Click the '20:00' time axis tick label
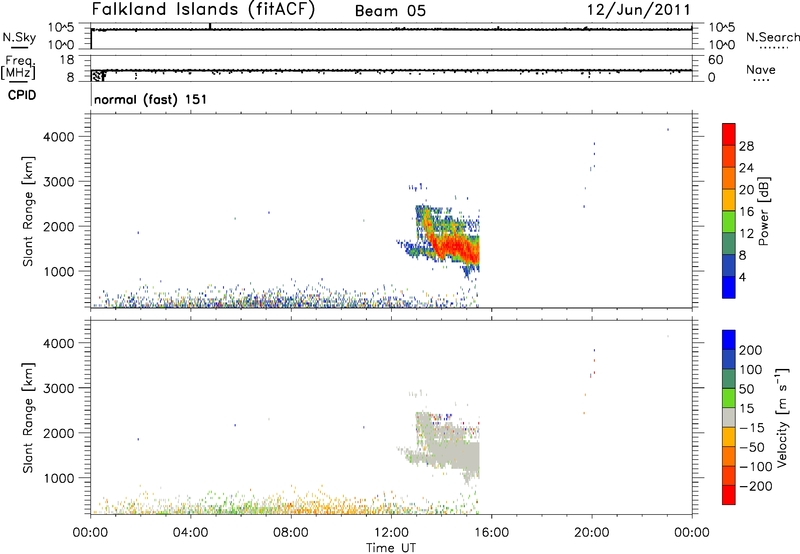The width and height of the screenshot is (800, 554). [x=591, y=533]
